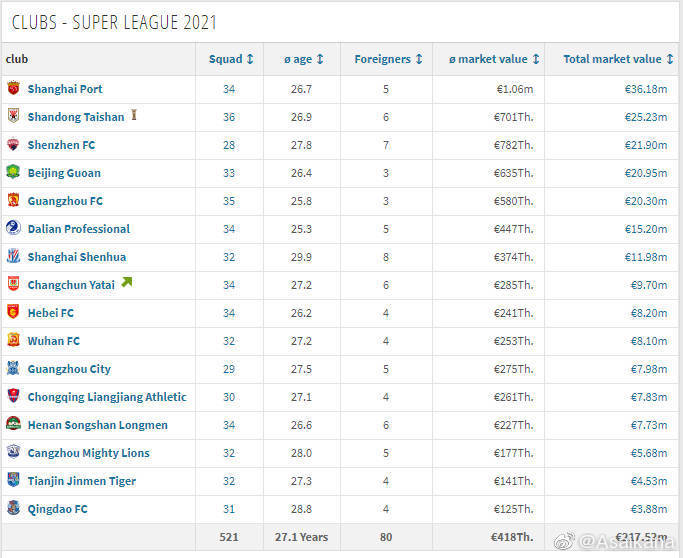Click the Shanghai Port club crest
Image resolution: width=683 pixels, height=558 pixels.
[13, 89]
